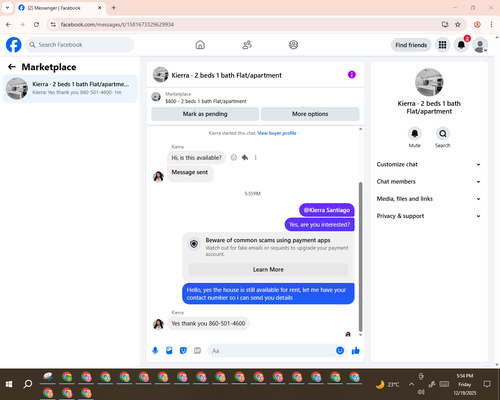Reply to 'Hi, is this available?' message
500x400 pixels.
[x=245, y=157]
